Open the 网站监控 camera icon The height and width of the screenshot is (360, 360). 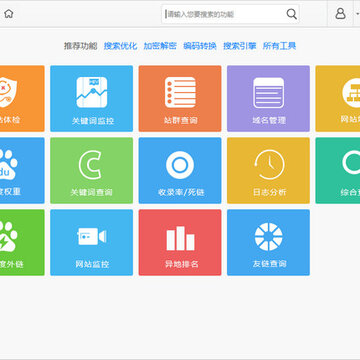point(92,236)
